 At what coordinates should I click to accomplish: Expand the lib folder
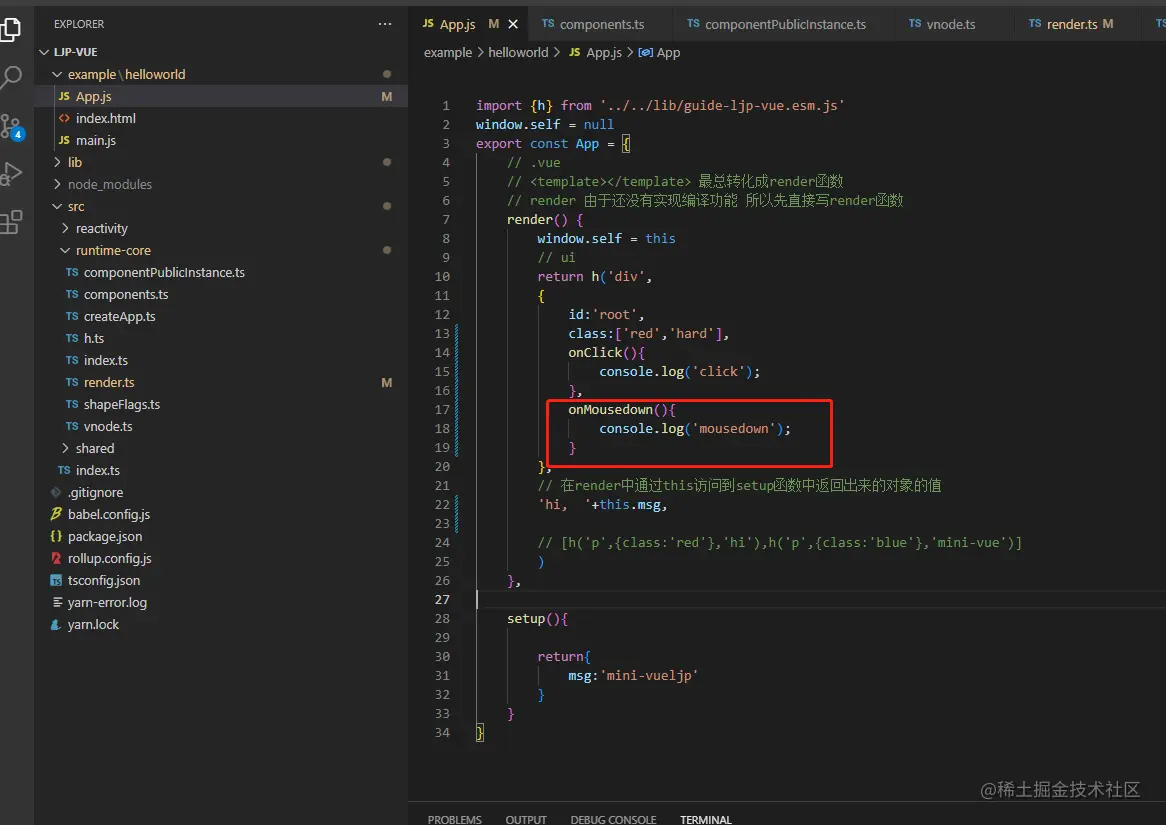point(57,162)
